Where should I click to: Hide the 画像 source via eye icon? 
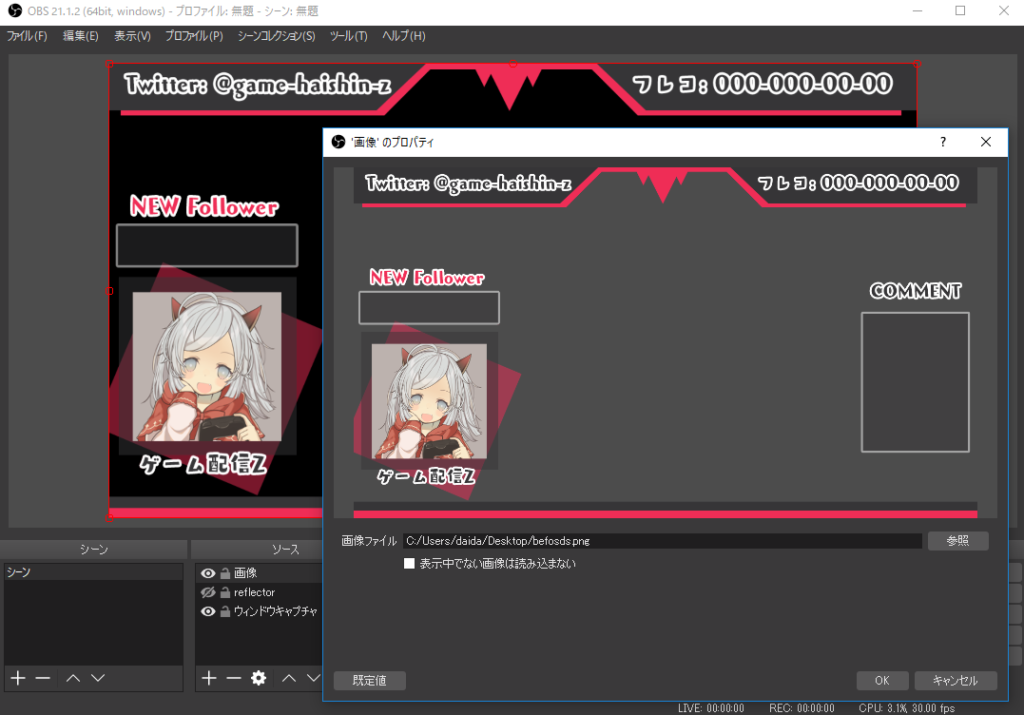[x=208, y=573]
